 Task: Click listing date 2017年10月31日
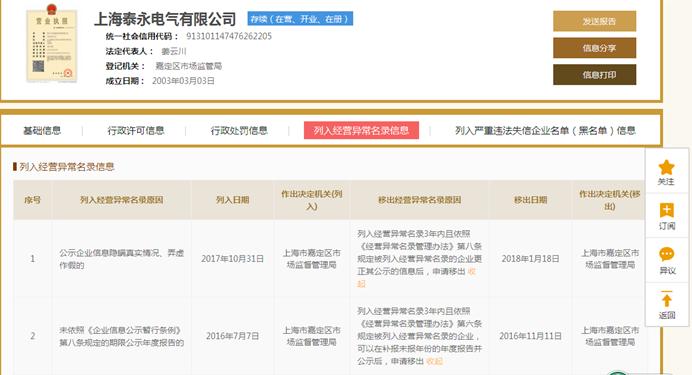pos(233,259)
